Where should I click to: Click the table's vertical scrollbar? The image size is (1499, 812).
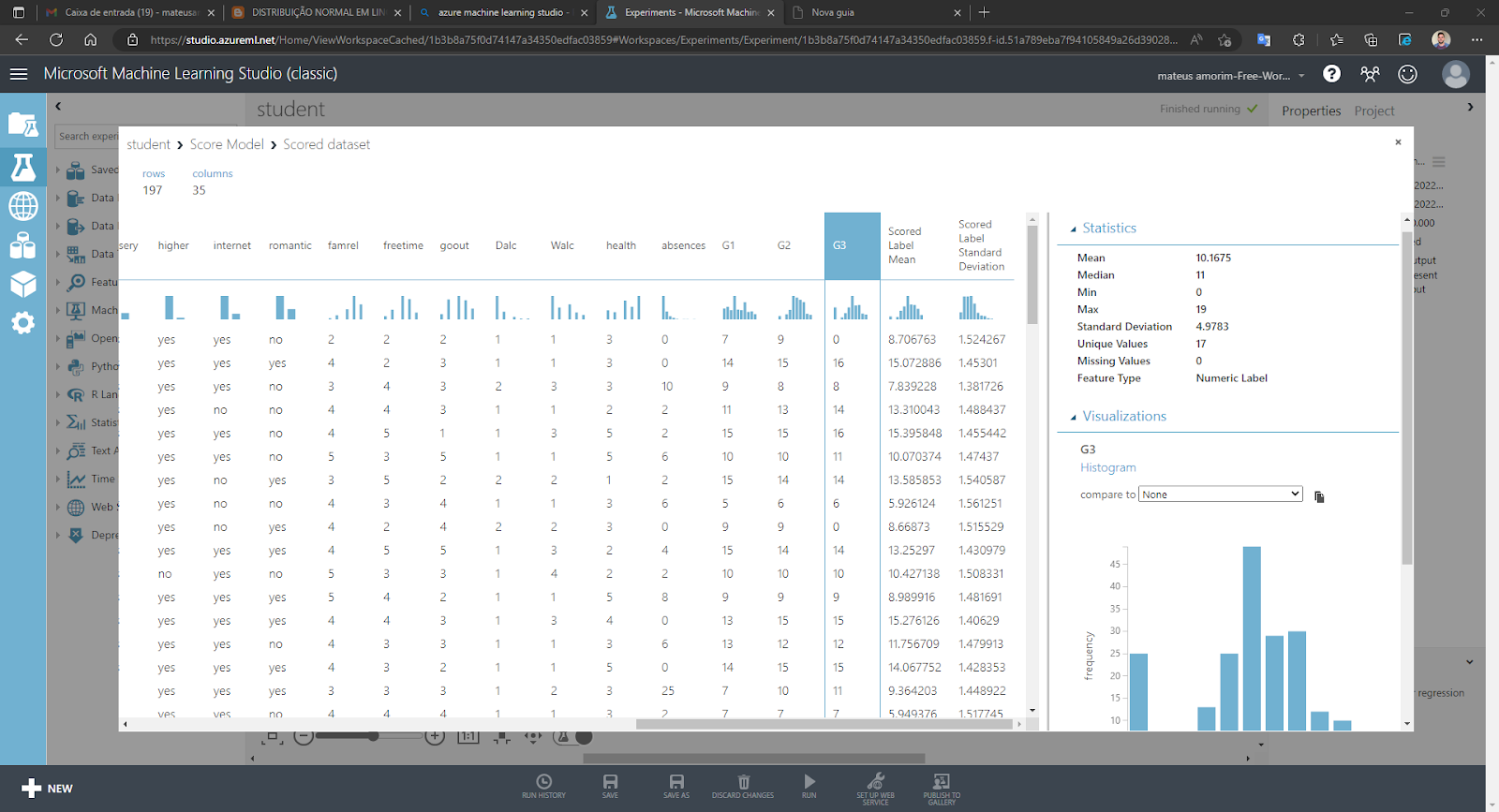[x=1032, y=275]
